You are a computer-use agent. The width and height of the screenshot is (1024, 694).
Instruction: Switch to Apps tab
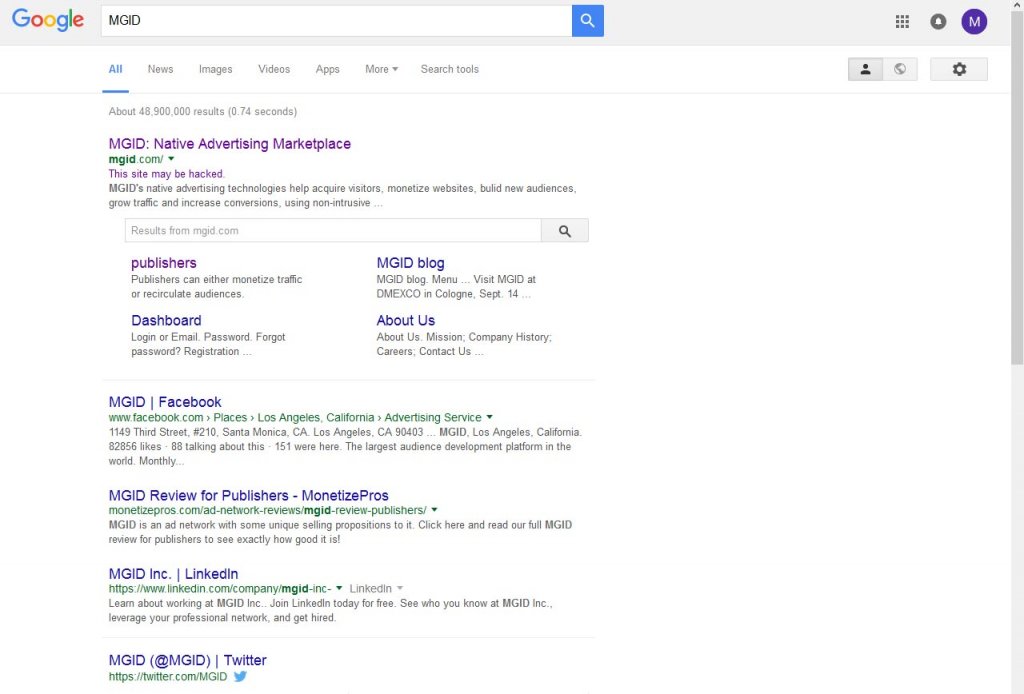pos(327,69)
